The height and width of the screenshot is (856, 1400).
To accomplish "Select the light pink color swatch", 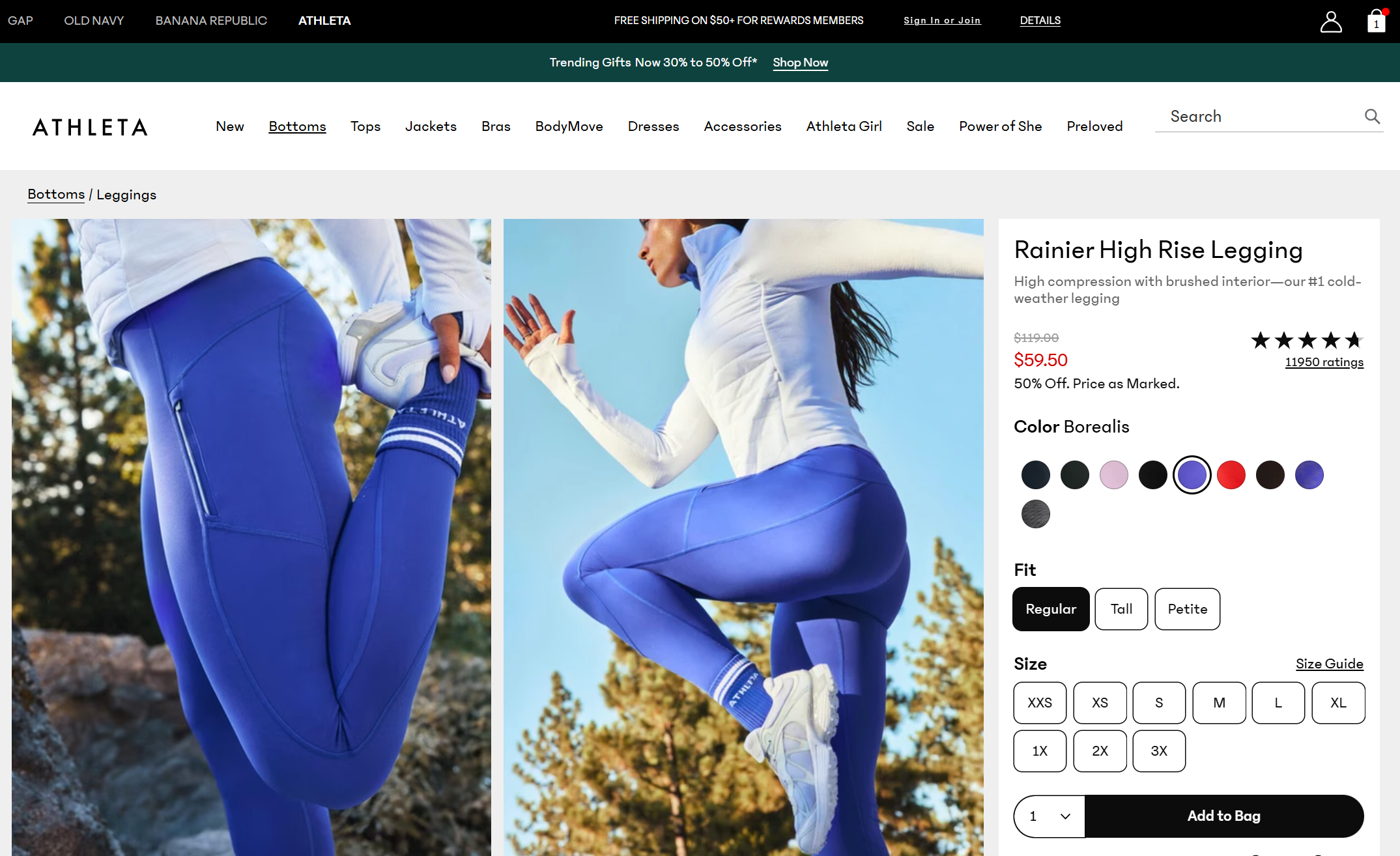I will [1113, 475].
